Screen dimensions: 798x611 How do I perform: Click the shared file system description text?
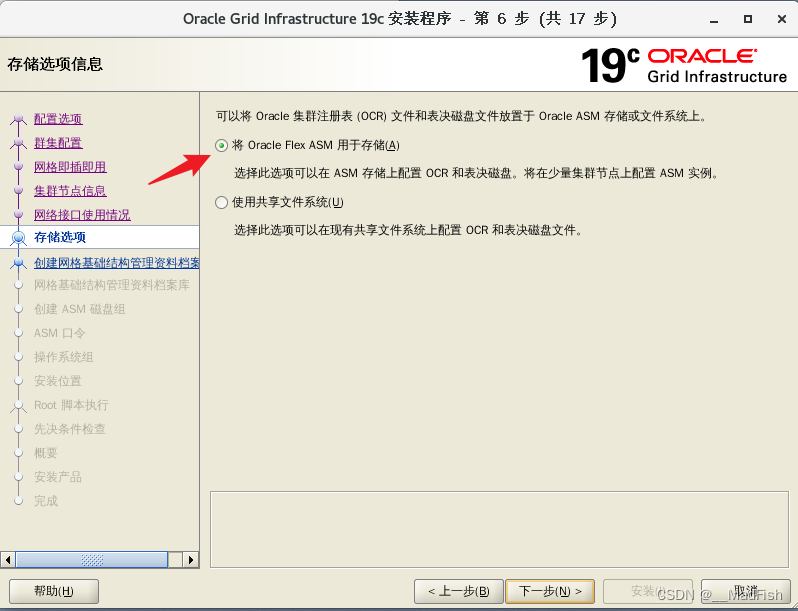click(x=408, y=230)
